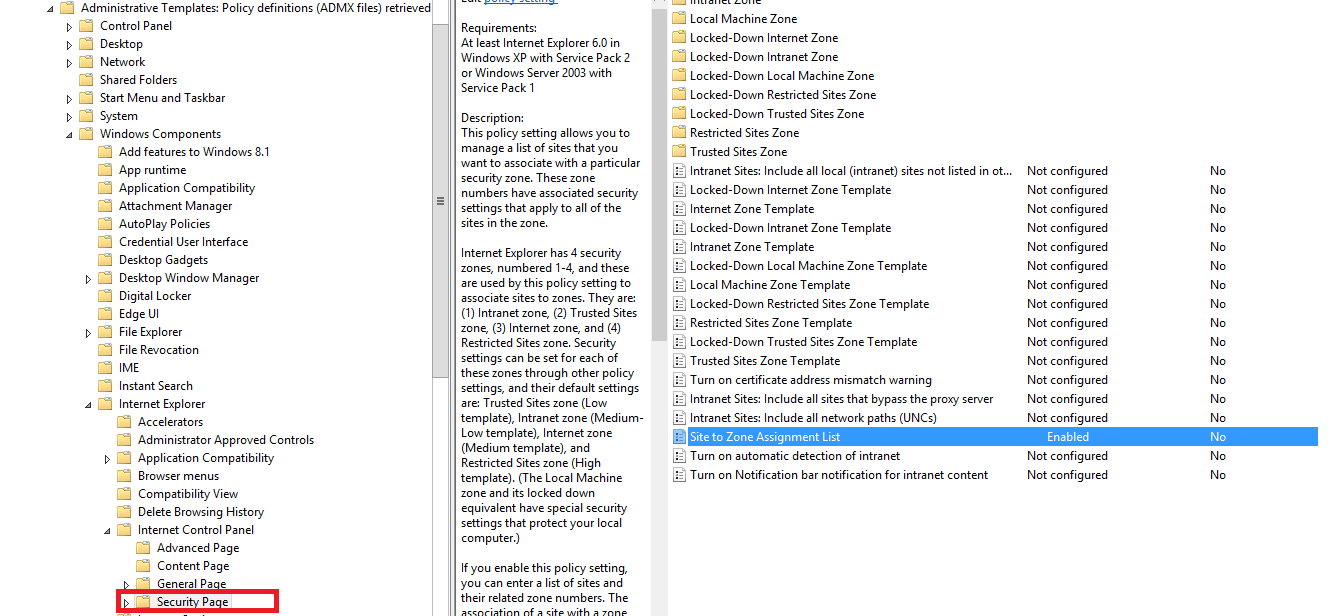Viewport: 1332px width, 616px height.
Task: Select Locked-Down Intranet Zone Template setting
Action: coord(790,228)
